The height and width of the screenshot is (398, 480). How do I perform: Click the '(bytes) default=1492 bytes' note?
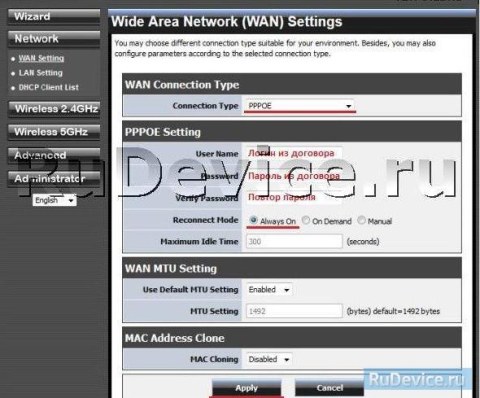(x=393, y=311)
